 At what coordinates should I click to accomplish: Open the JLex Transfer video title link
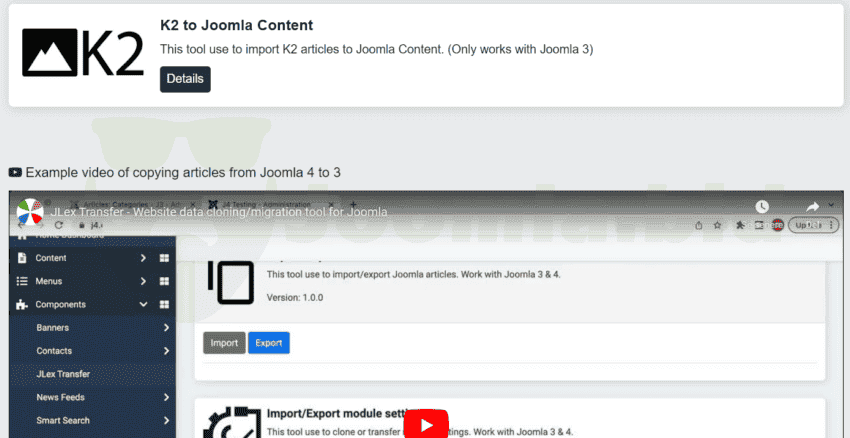(x=219, y=212)
